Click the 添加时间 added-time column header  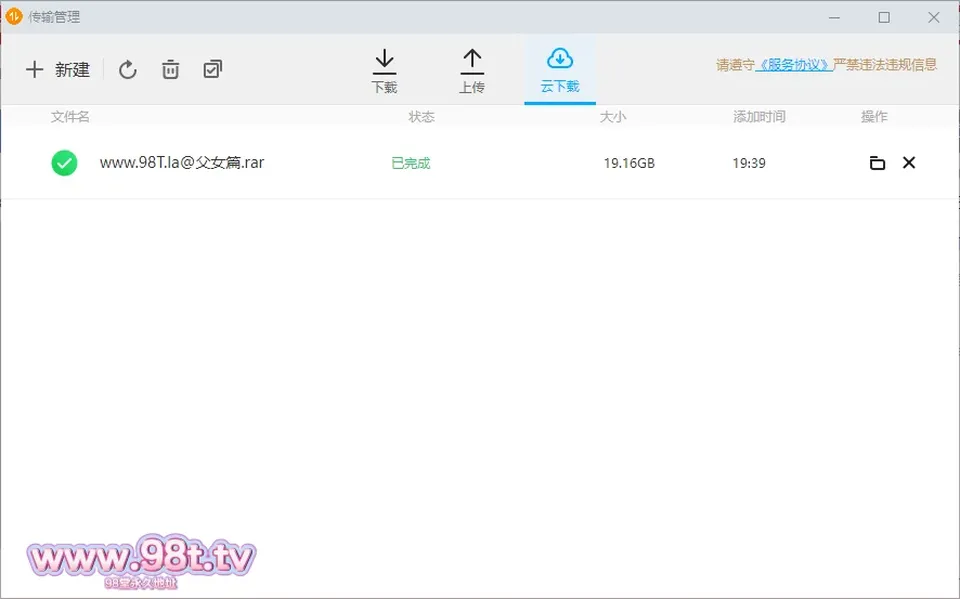759,116
